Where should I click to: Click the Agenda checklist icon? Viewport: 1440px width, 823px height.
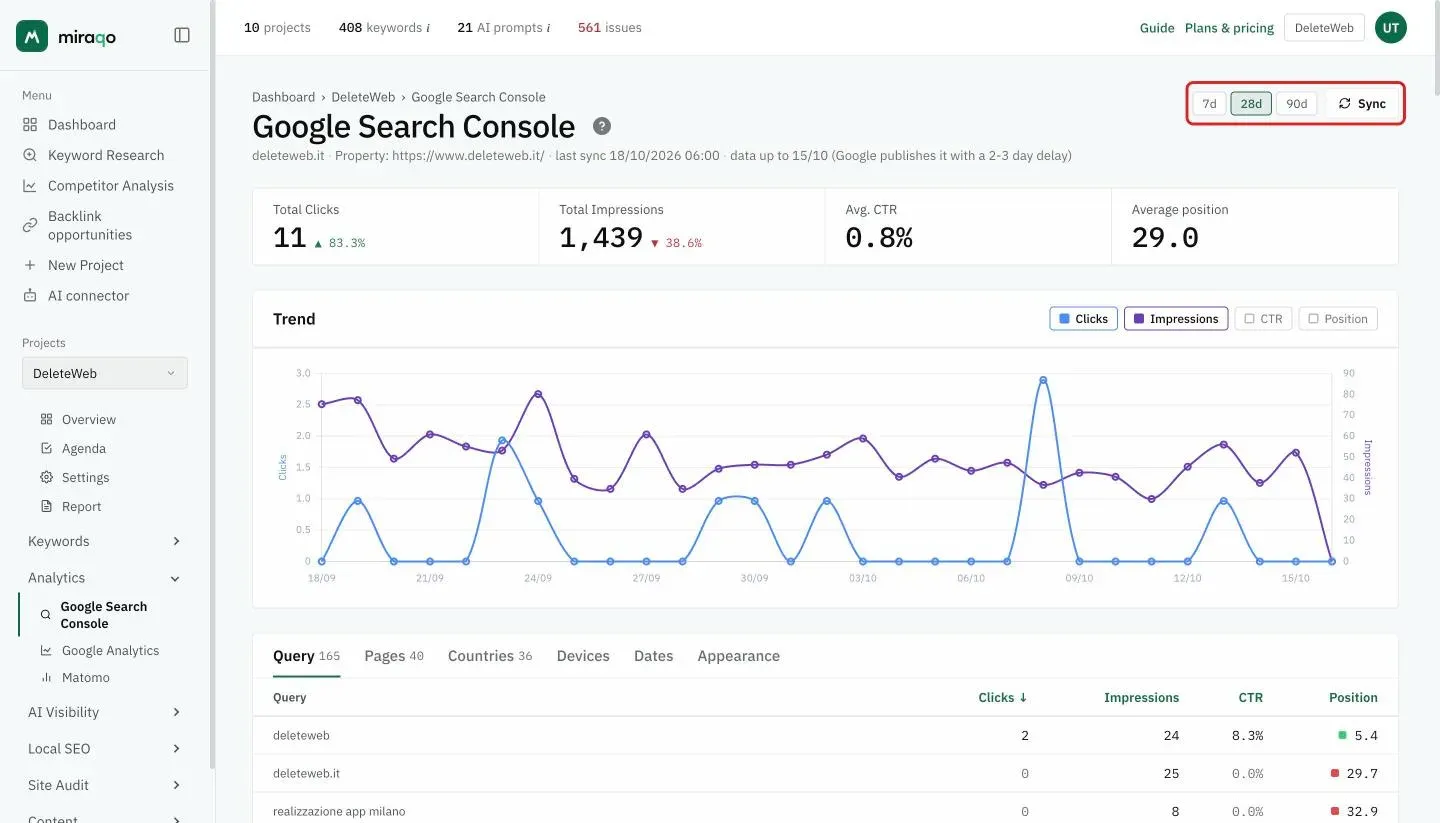(46, 449)
